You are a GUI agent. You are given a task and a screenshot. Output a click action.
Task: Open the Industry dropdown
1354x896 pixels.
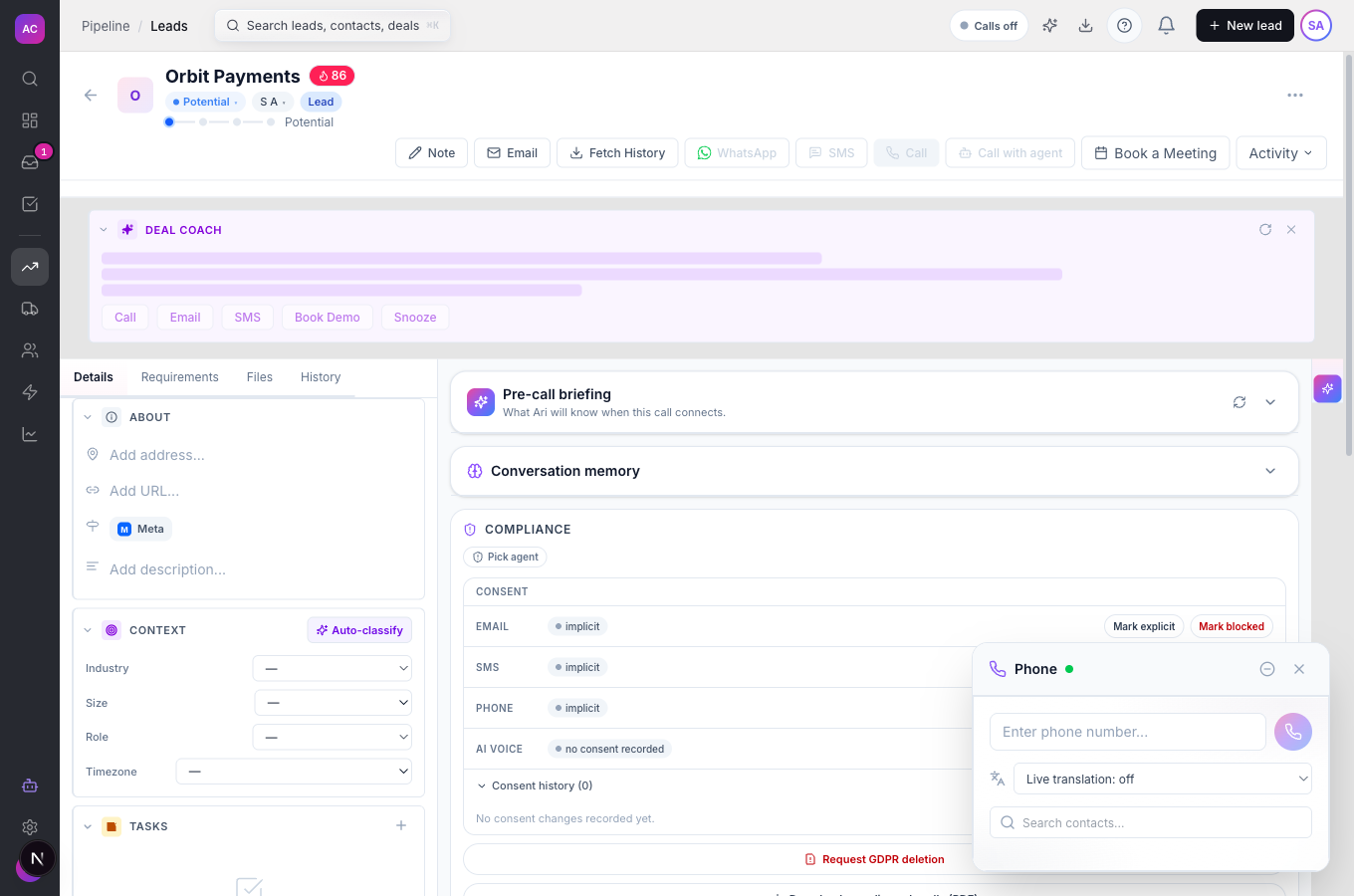[x=333, y=669]
